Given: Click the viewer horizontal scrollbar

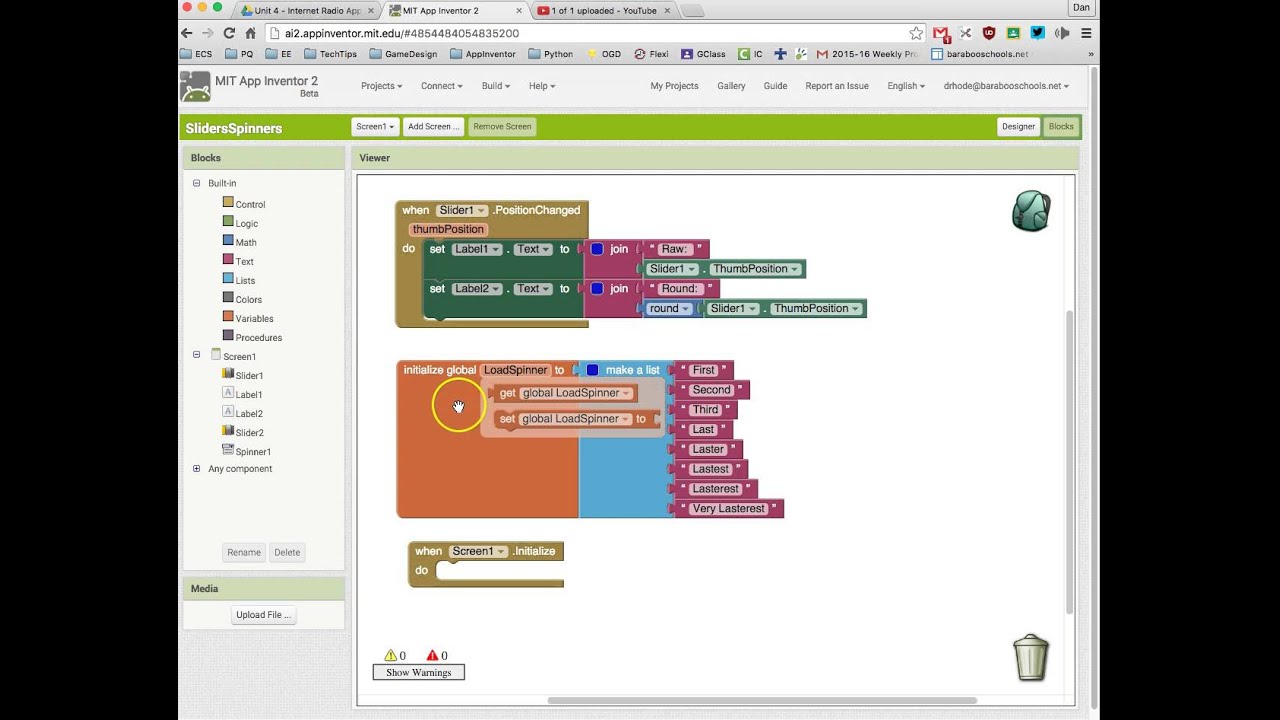Looking at the screenshot, I should point(760,700).
